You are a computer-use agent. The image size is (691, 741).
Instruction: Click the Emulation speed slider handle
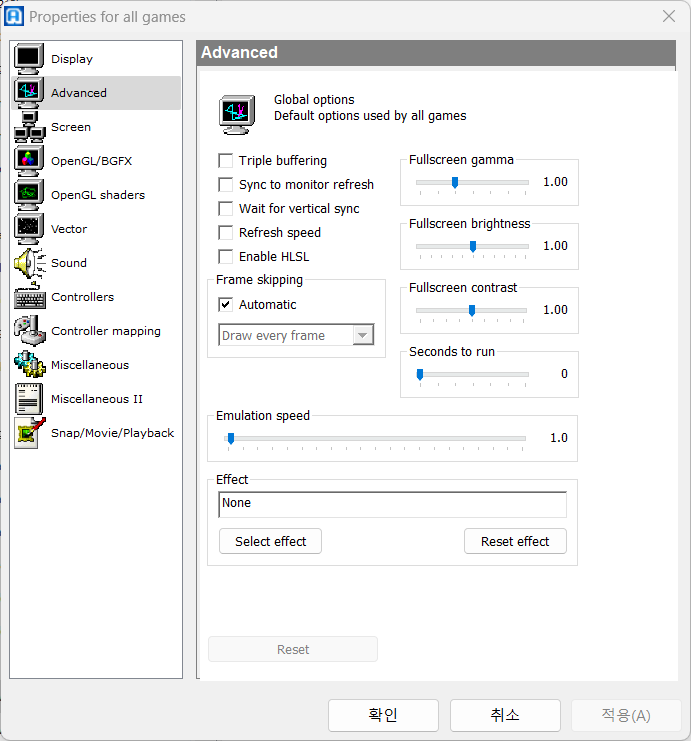pyautogui.click(x=231, y=439)
